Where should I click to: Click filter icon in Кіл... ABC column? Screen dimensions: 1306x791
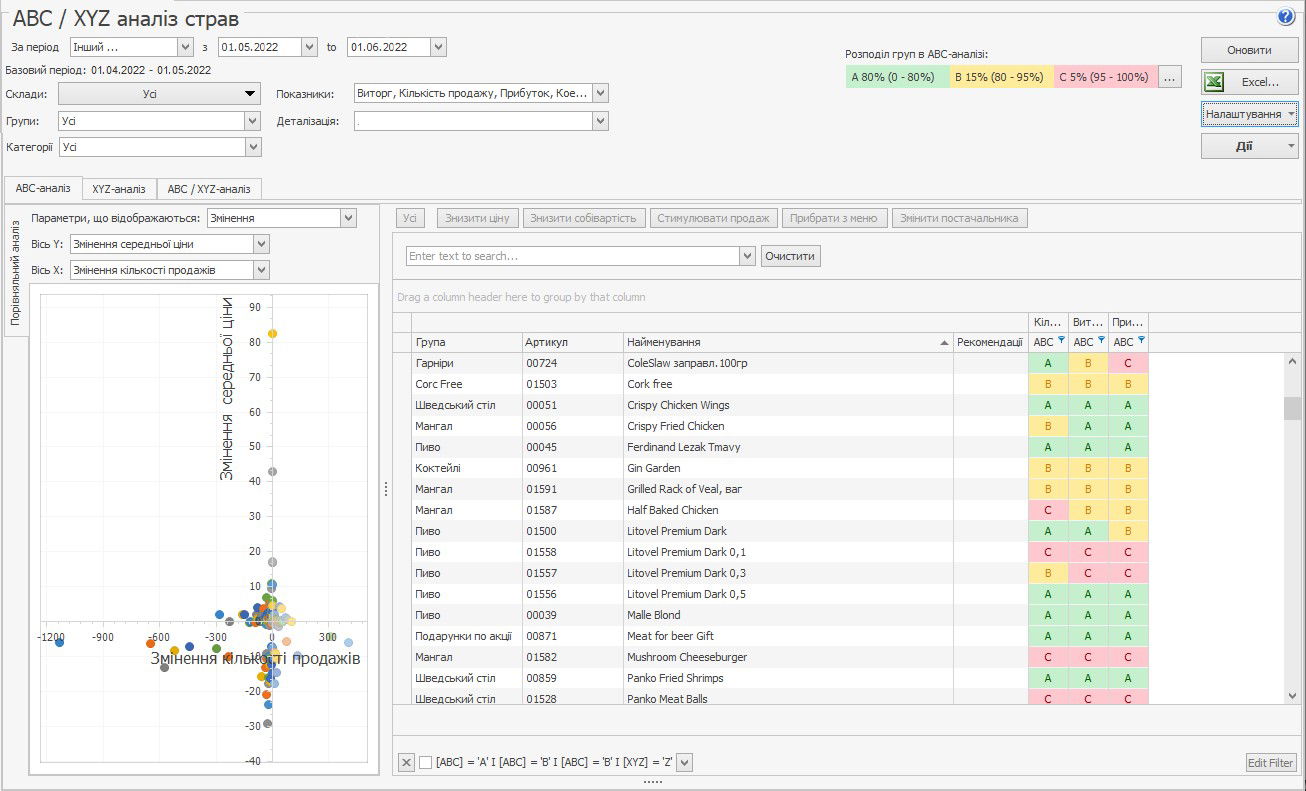click(x=1060, y=342)
